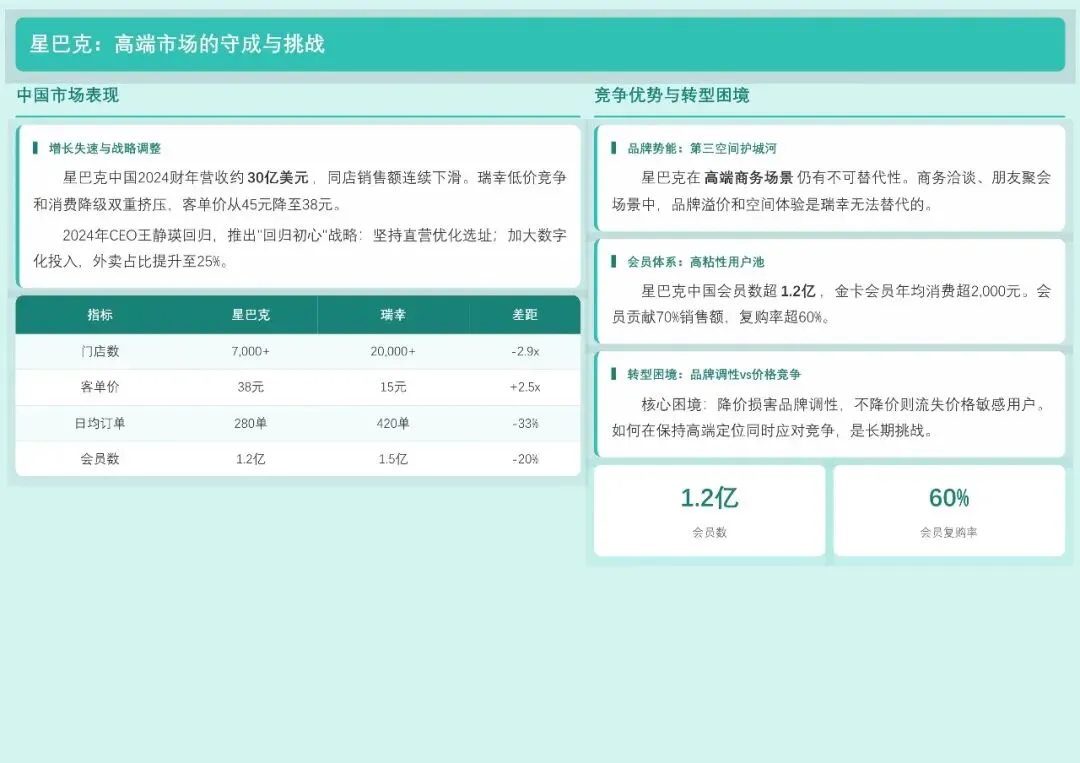Click the 会员数 label under the 1.2亿 stat
Viewport: 1080px width, 763px height.
tap(709, 532)
